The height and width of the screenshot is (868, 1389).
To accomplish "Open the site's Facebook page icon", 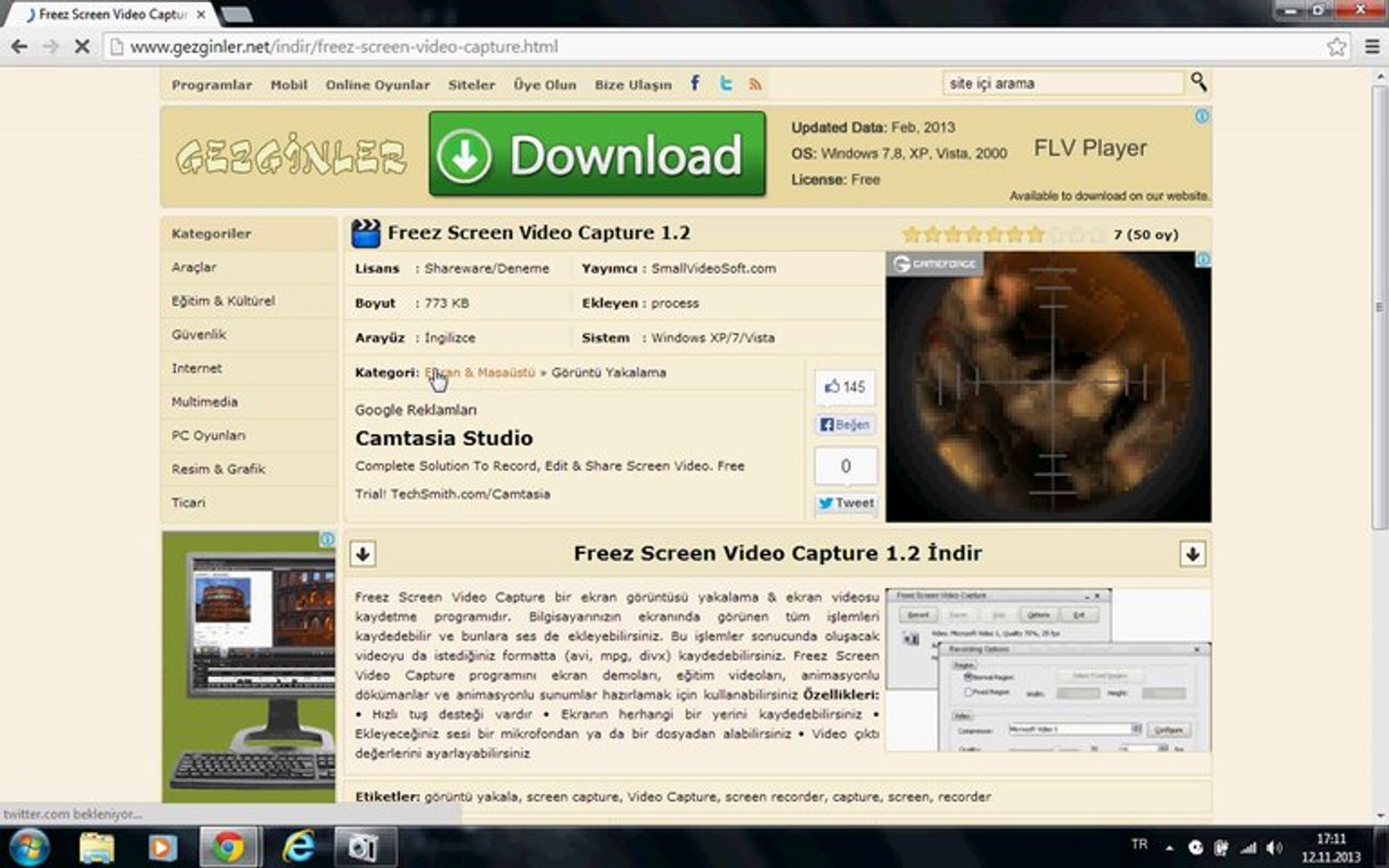I will click(695, 83).
